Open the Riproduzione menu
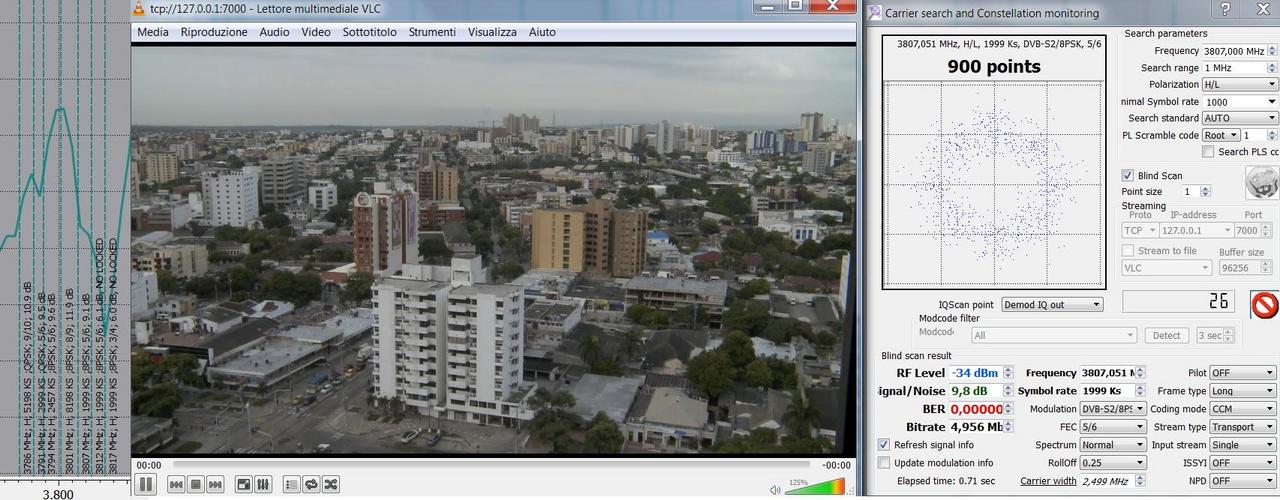Viewport: 1280px width, 500px height. (214, 32)
